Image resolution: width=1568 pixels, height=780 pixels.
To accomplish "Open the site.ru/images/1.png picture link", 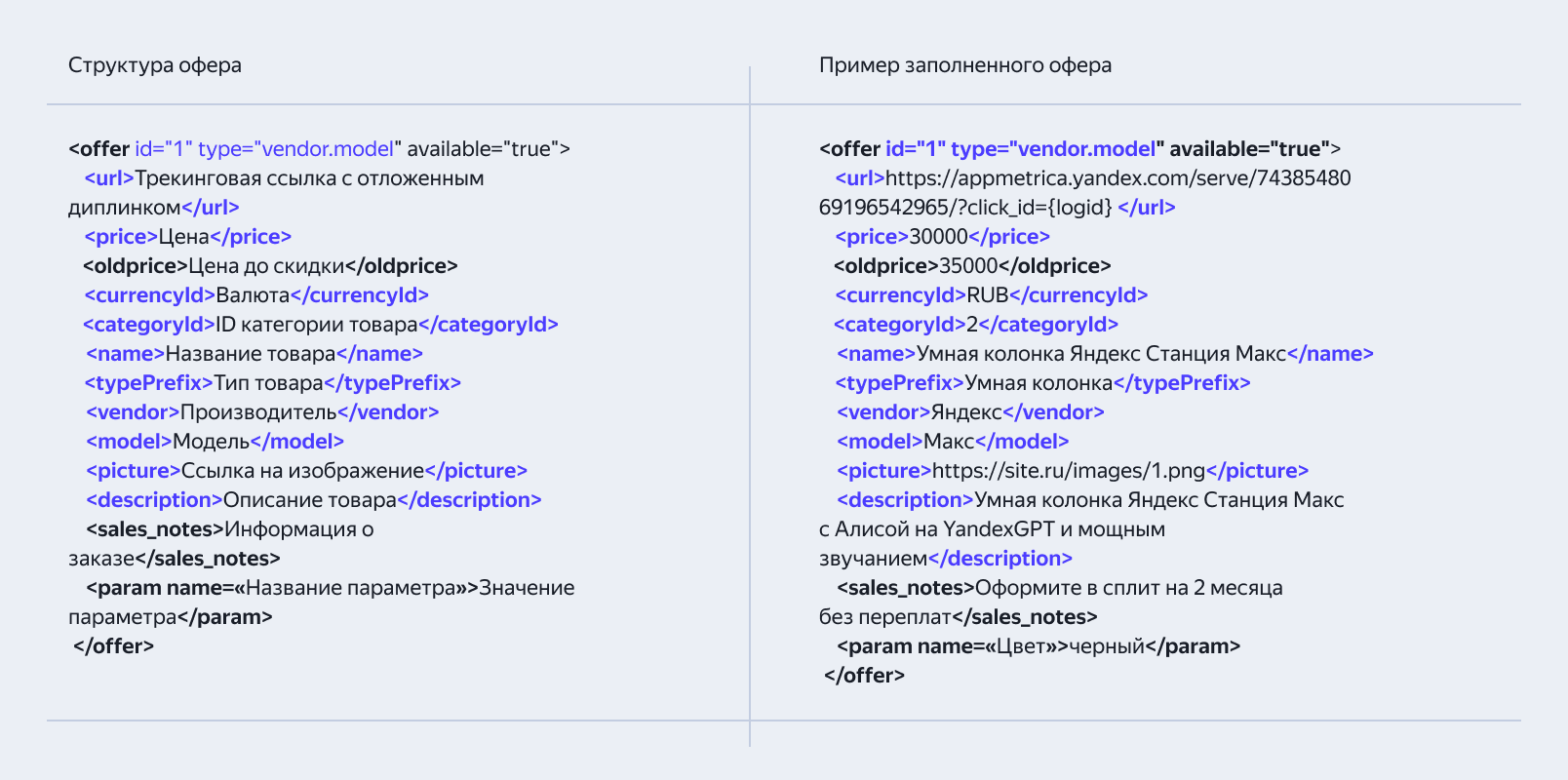I will point(1069,471).
